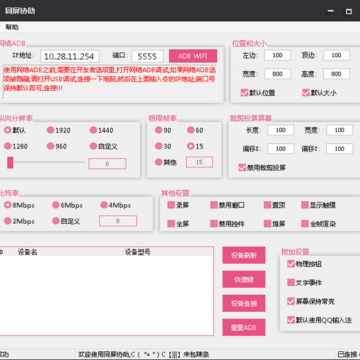Toggle the 默认使用QQ输入法 checkbox
360x360 pixels.
[291, 320]
